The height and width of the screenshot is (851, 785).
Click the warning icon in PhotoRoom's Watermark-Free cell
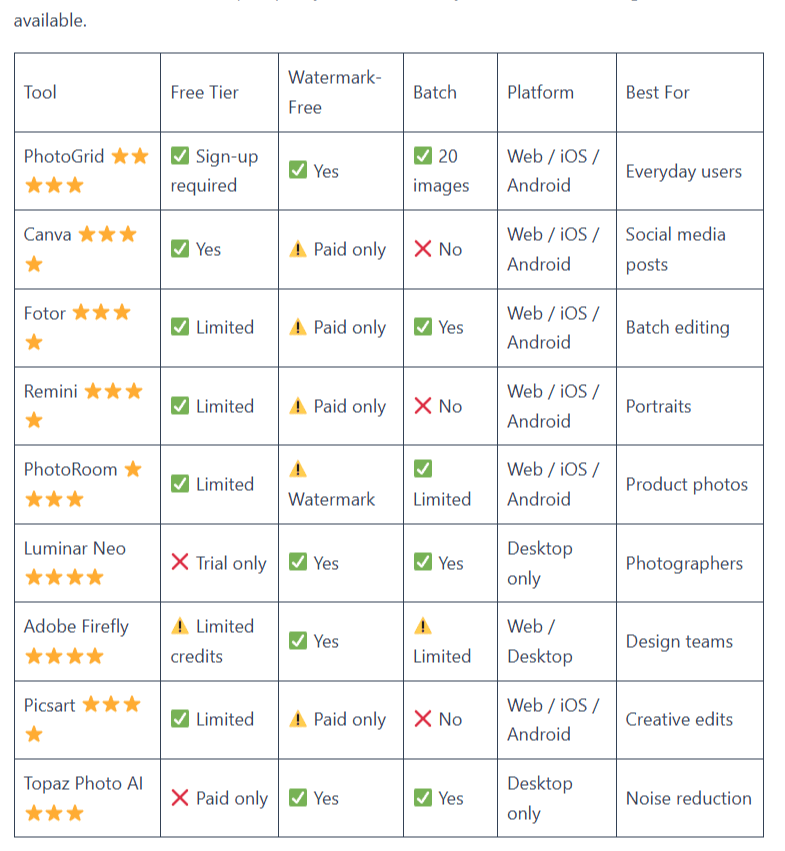tap(298, 469)
